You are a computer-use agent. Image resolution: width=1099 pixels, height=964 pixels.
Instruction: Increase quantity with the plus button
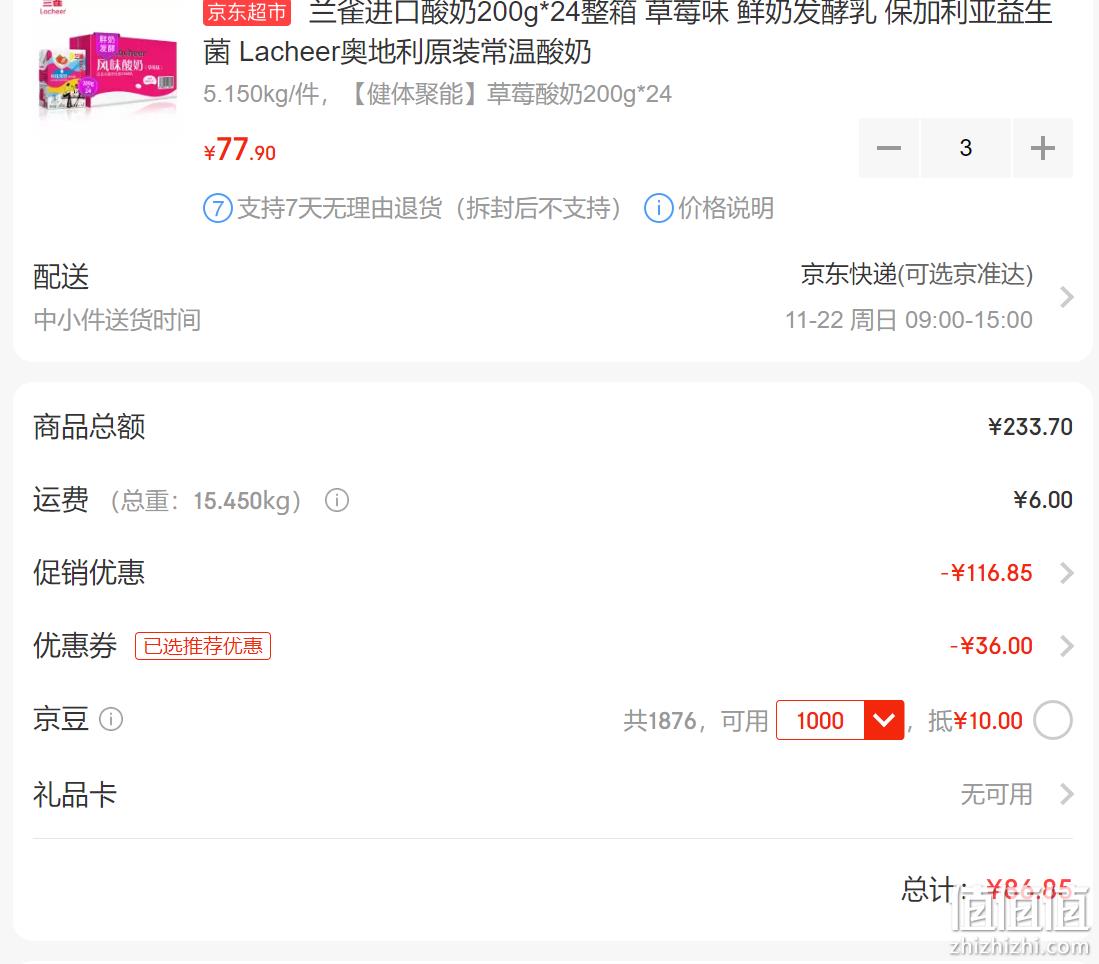coord(1042,148)
